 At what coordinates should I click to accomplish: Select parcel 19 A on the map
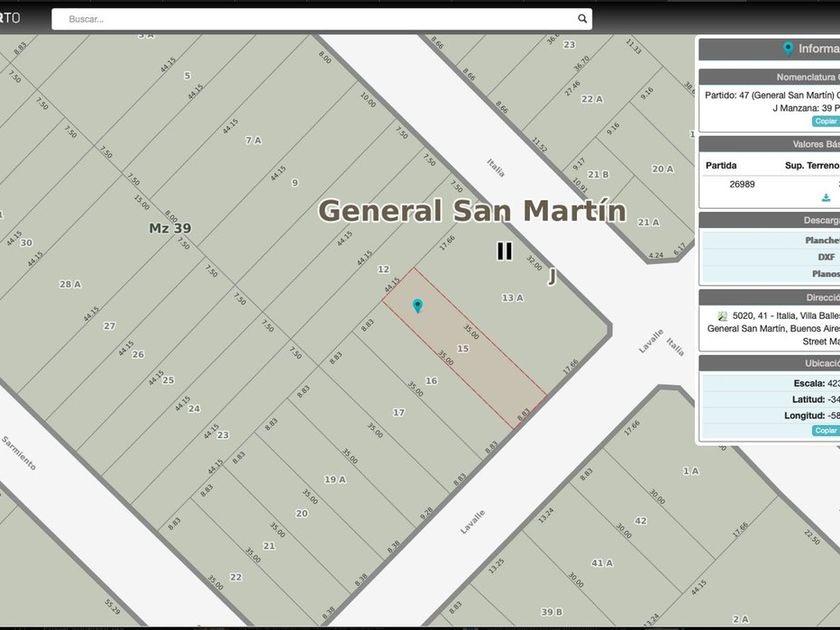coord(334,479)
